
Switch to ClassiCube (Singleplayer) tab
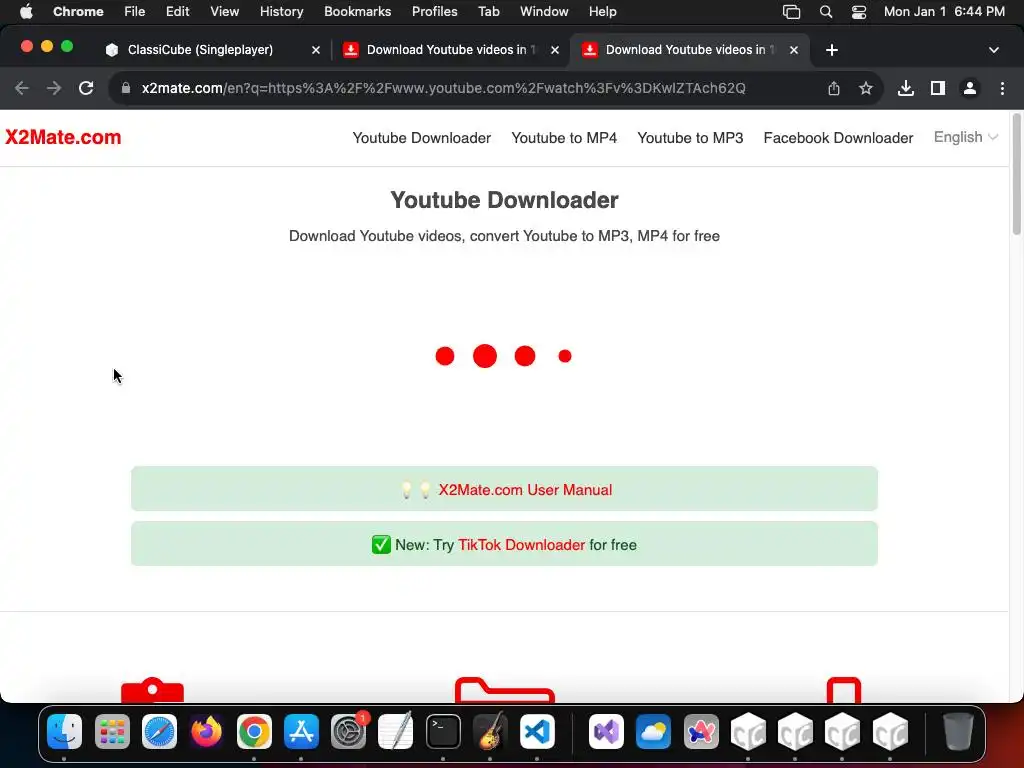[x=200, y=50]
